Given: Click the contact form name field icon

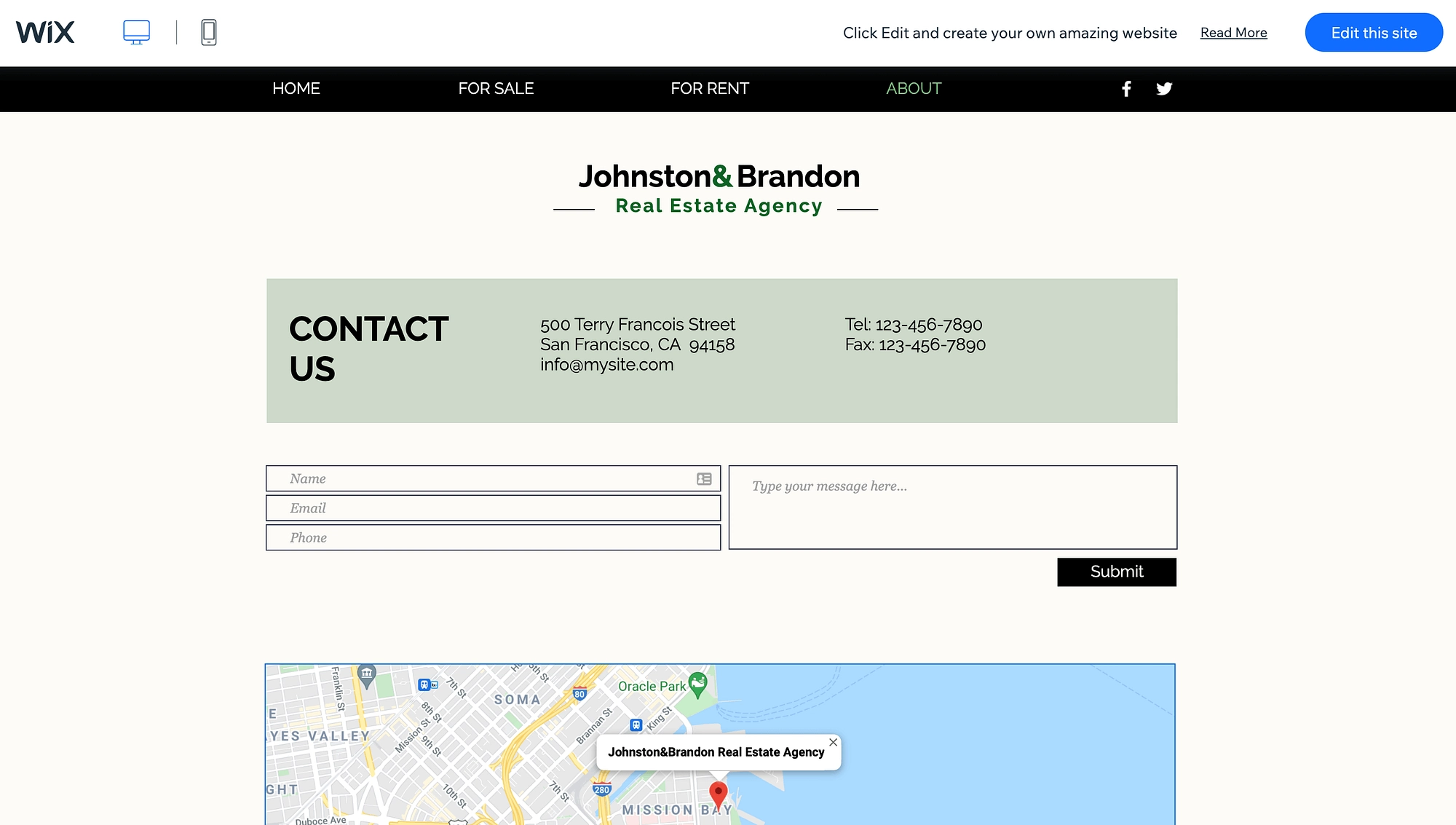Looking at the screenshot, I should 704,477.
